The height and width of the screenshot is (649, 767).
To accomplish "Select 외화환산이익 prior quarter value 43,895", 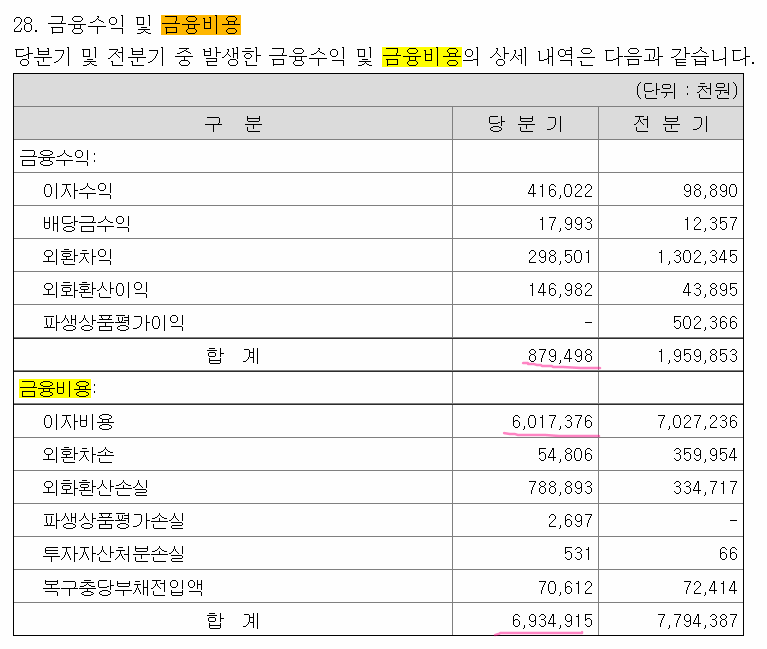I will pyautogui.click(x=710, y=290).
